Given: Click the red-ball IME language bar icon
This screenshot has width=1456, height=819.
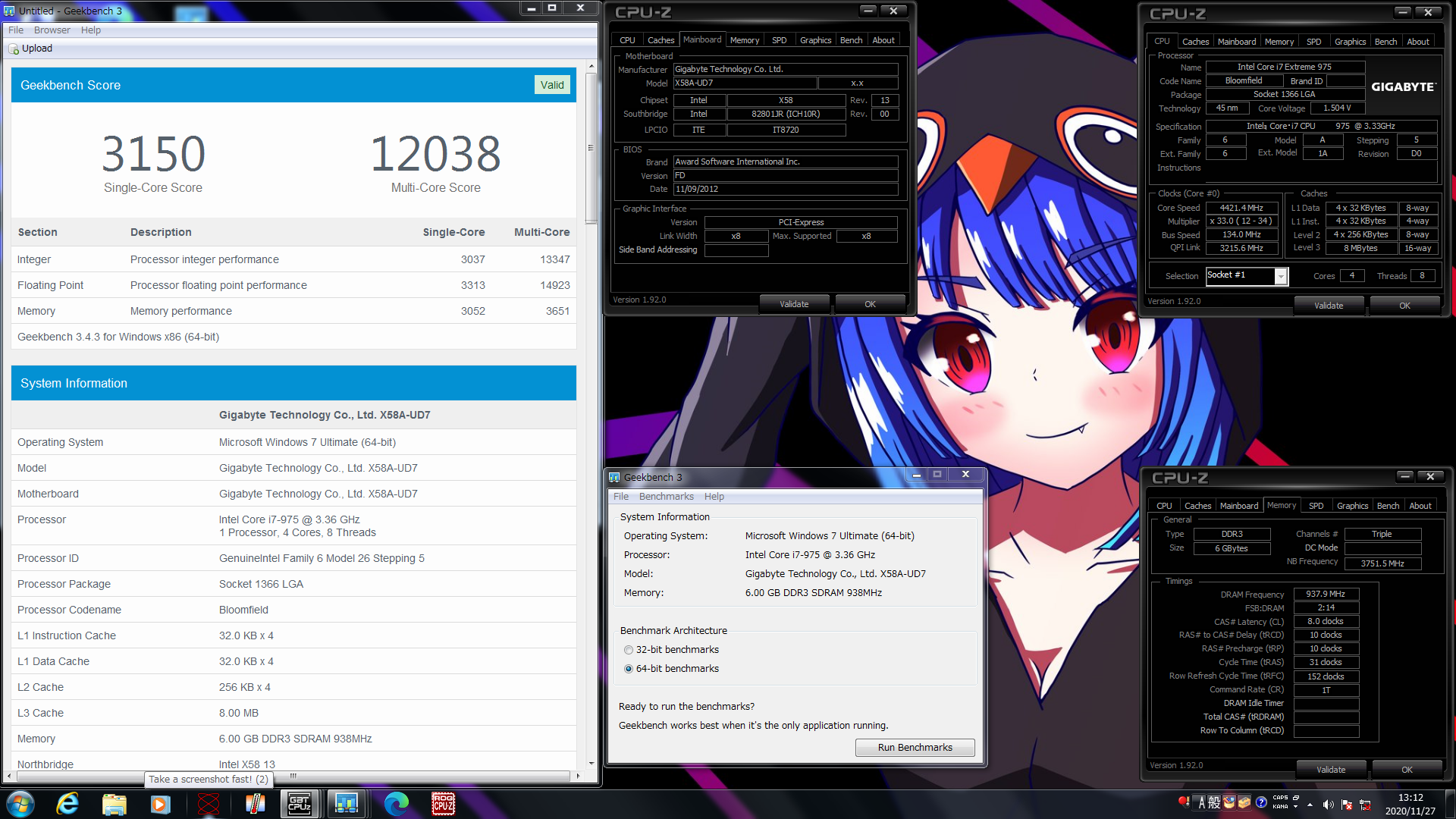Looking at the screenshot, I should tap(1183, 801).
